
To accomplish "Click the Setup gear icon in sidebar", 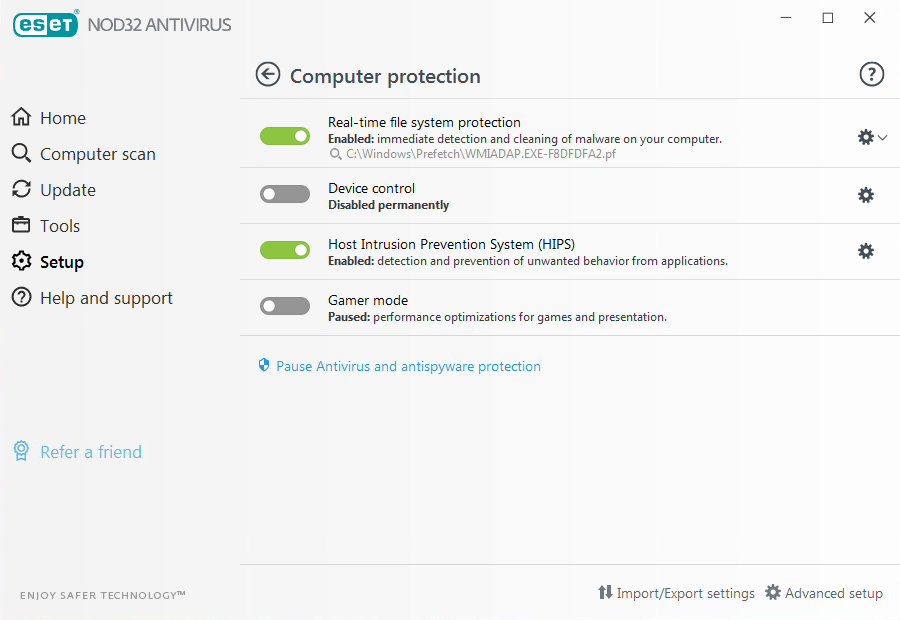I will coord(20,261).
